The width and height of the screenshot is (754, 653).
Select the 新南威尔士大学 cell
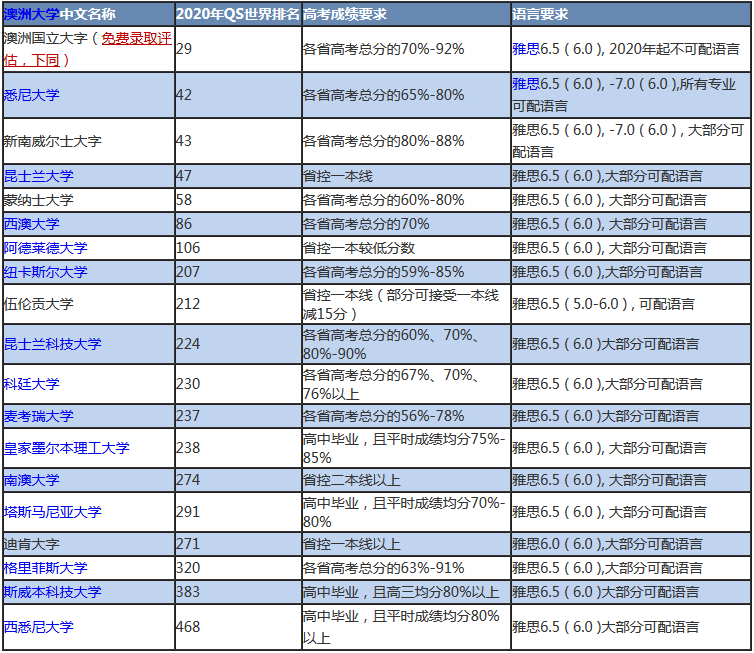89,141
